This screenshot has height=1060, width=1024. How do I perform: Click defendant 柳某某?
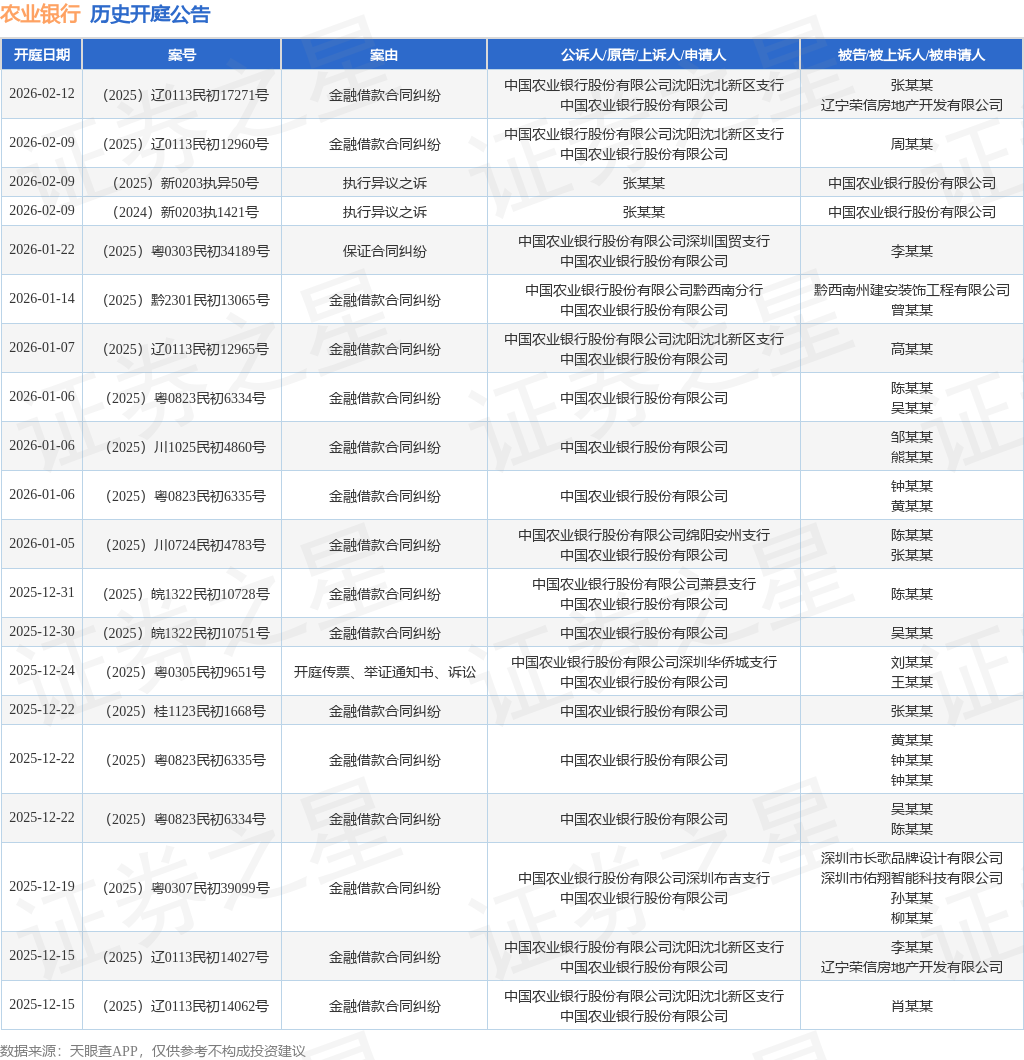point(912,918)
